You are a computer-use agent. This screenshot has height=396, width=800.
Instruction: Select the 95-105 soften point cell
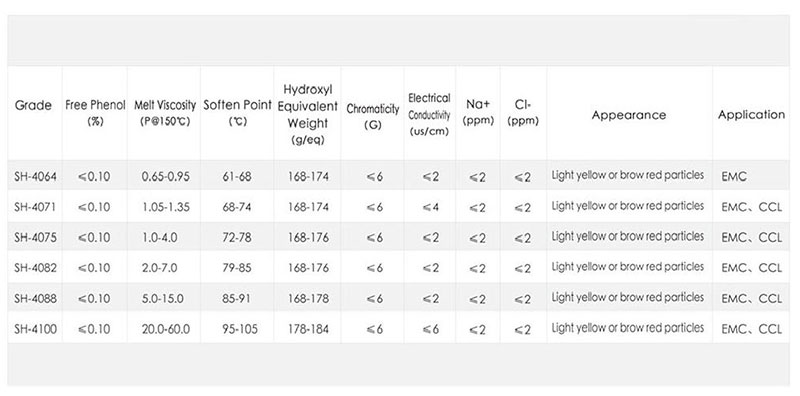(237, 330)
